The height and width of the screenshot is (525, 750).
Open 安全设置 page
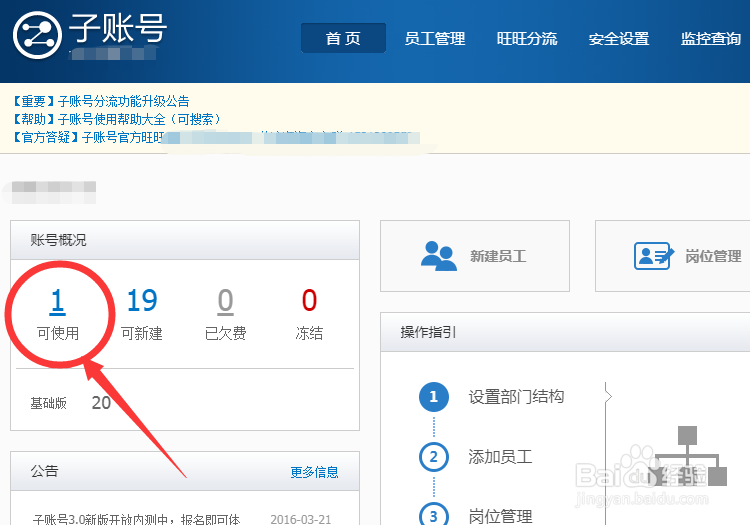[x=619, y=39]
